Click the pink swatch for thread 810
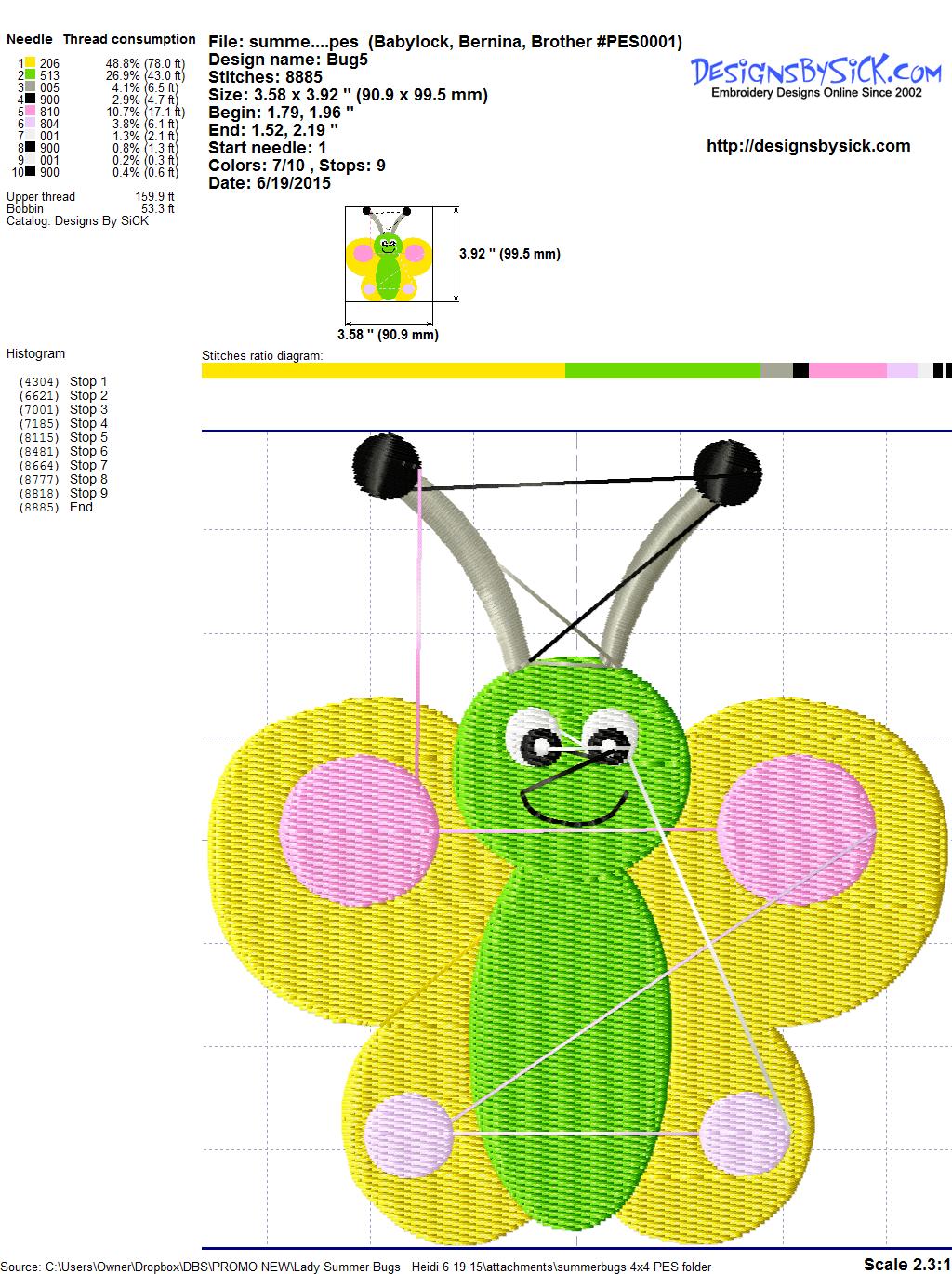952x1274 pixels. [31, 112]
